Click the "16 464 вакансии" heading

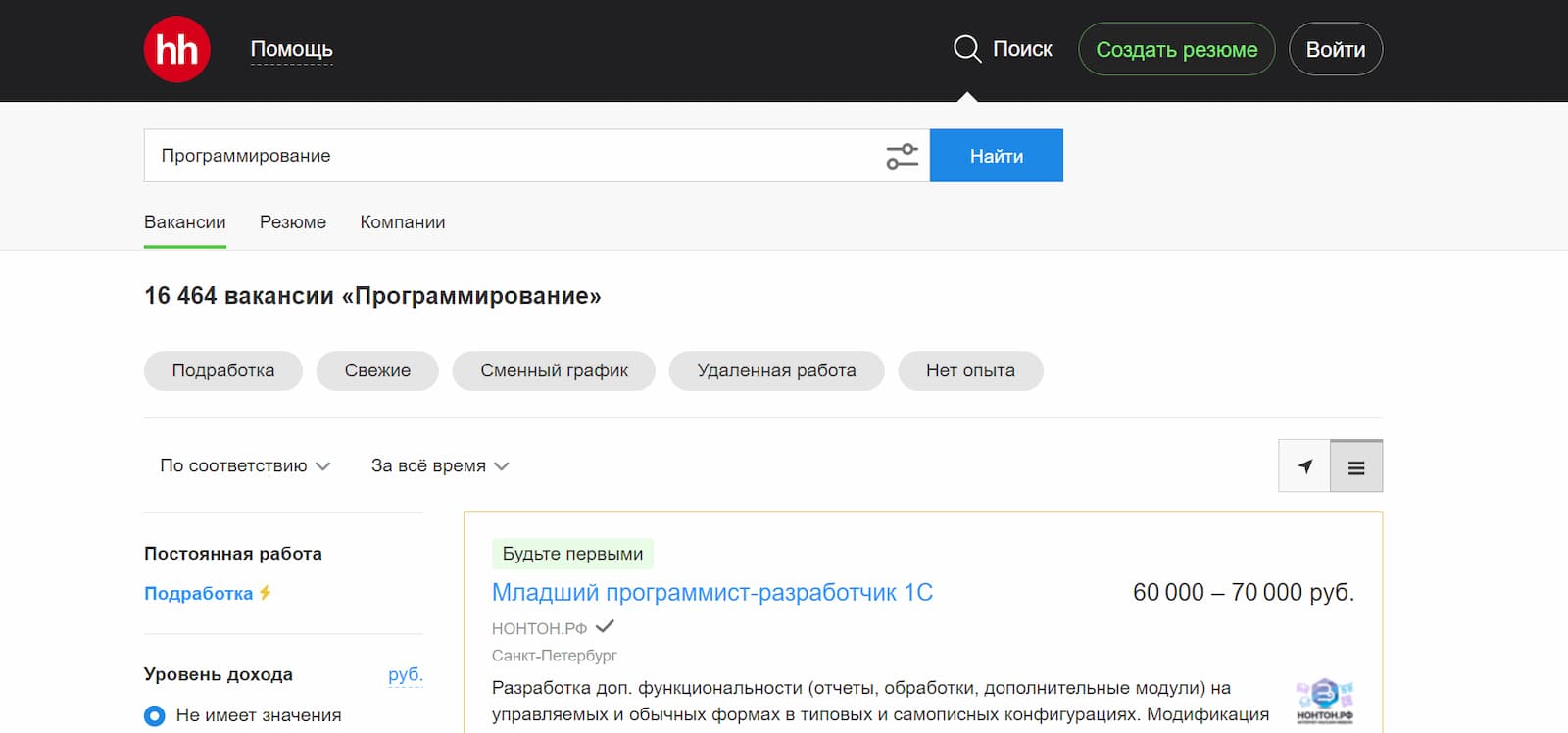[372, 296]
